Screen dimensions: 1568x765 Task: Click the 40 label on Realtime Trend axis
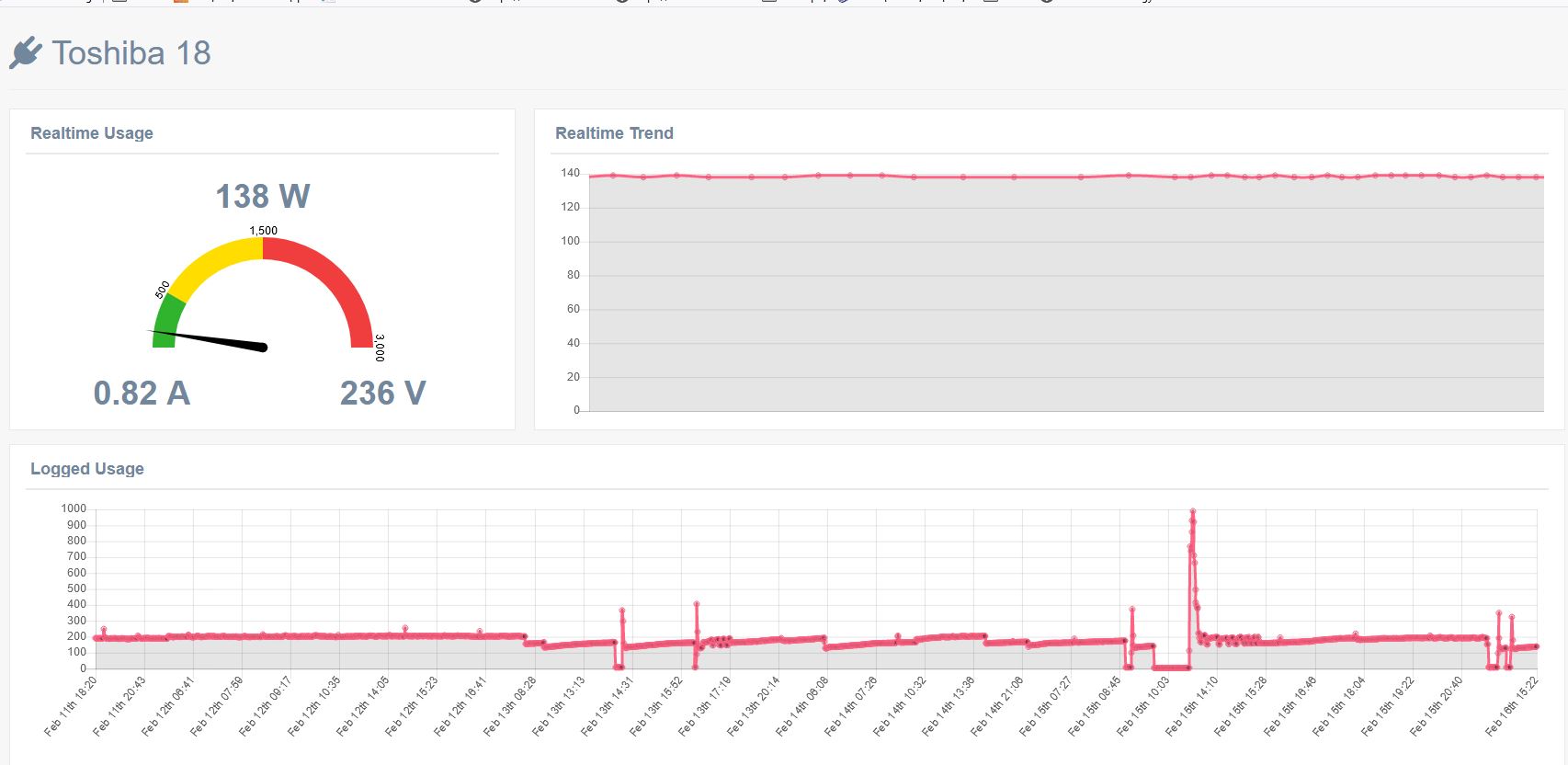573,343
